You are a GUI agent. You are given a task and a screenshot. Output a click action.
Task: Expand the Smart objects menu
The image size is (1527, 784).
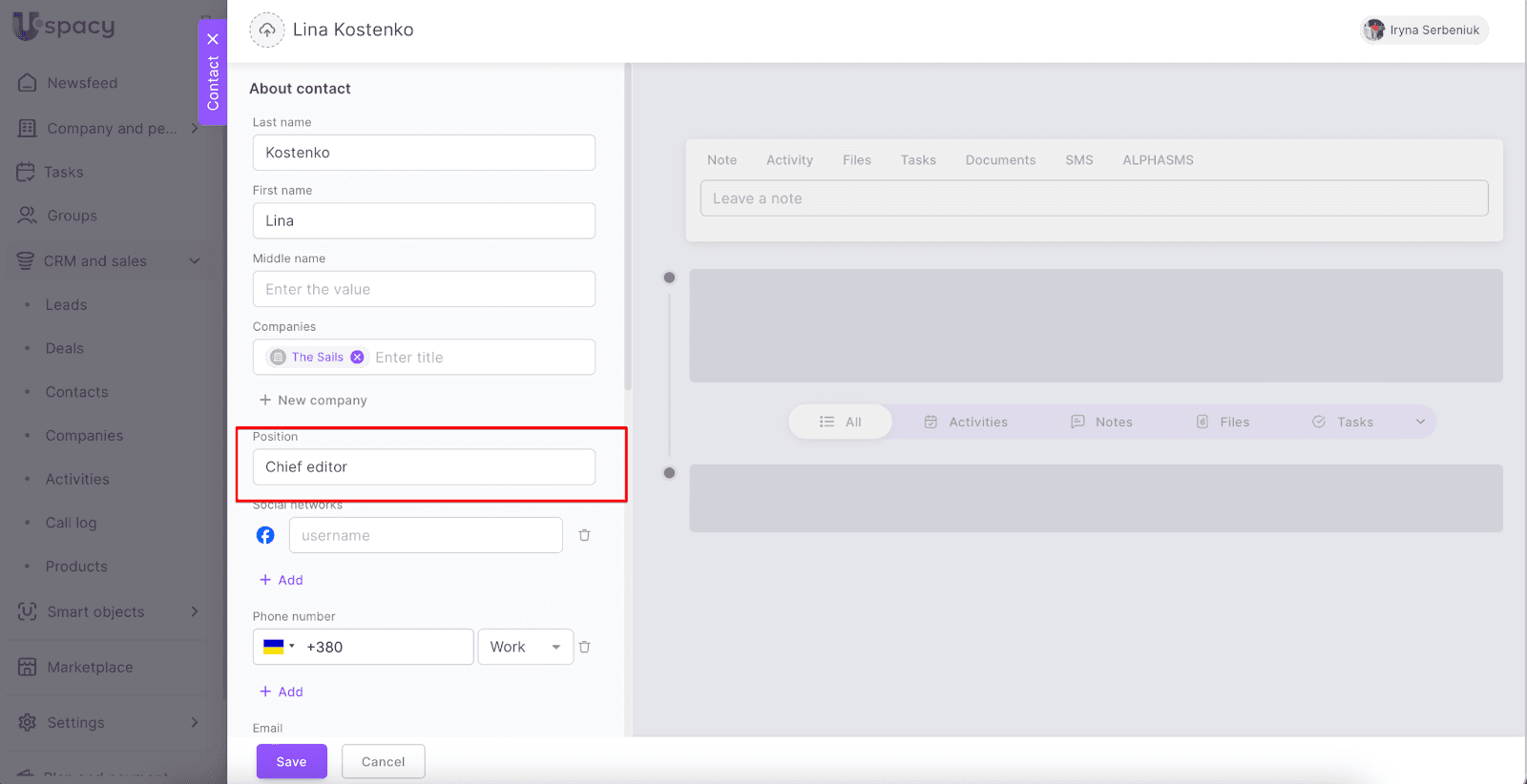click(195, 611)
